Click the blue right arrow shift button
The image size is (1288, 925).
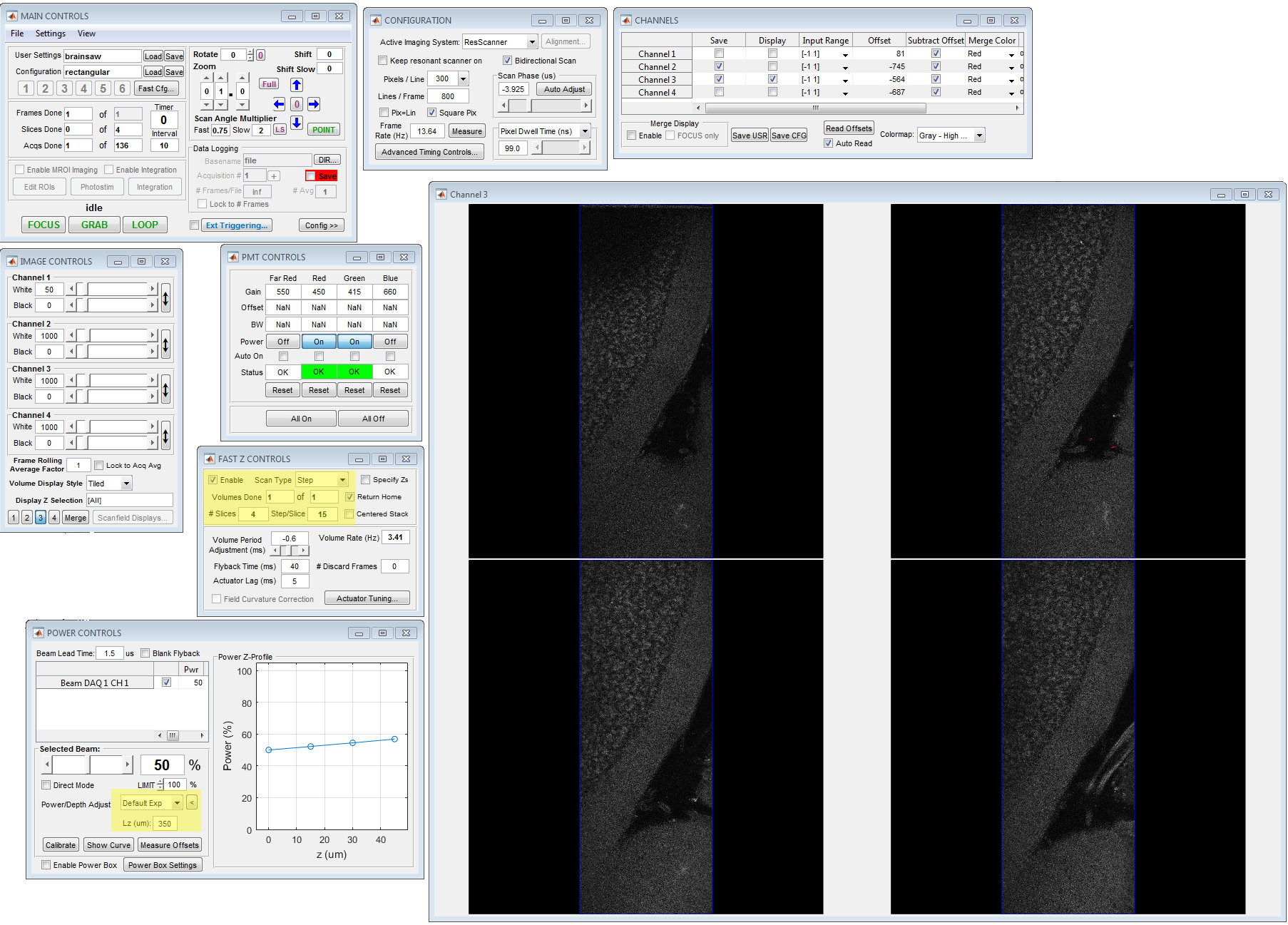(314, 104)
